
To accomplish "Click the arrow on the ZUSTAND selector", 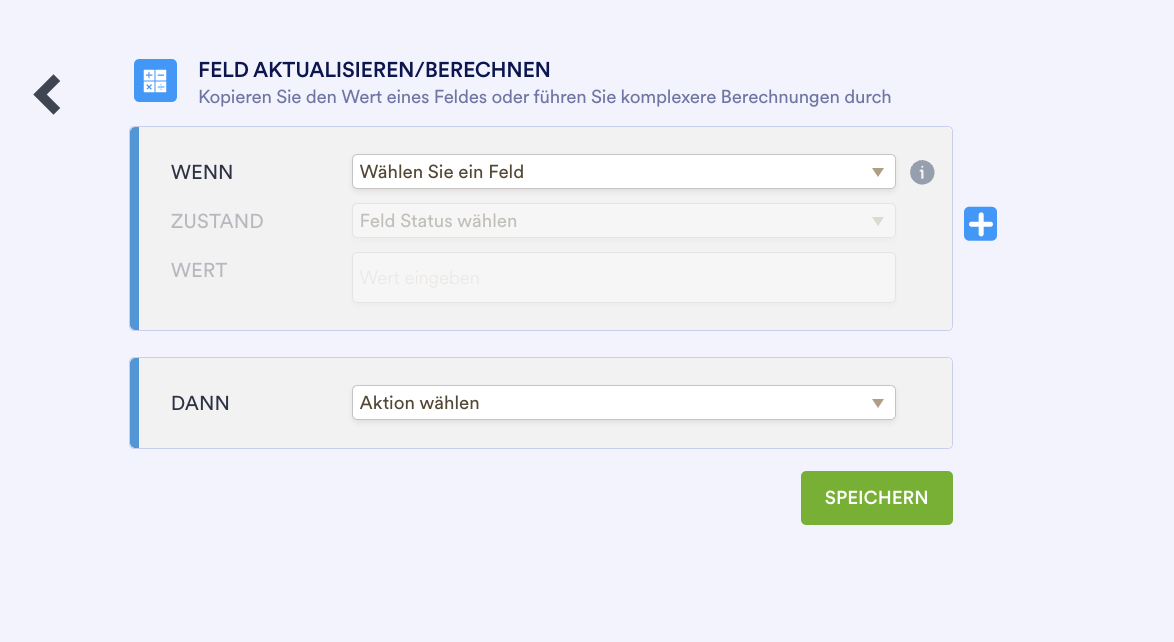I will 878,221.
